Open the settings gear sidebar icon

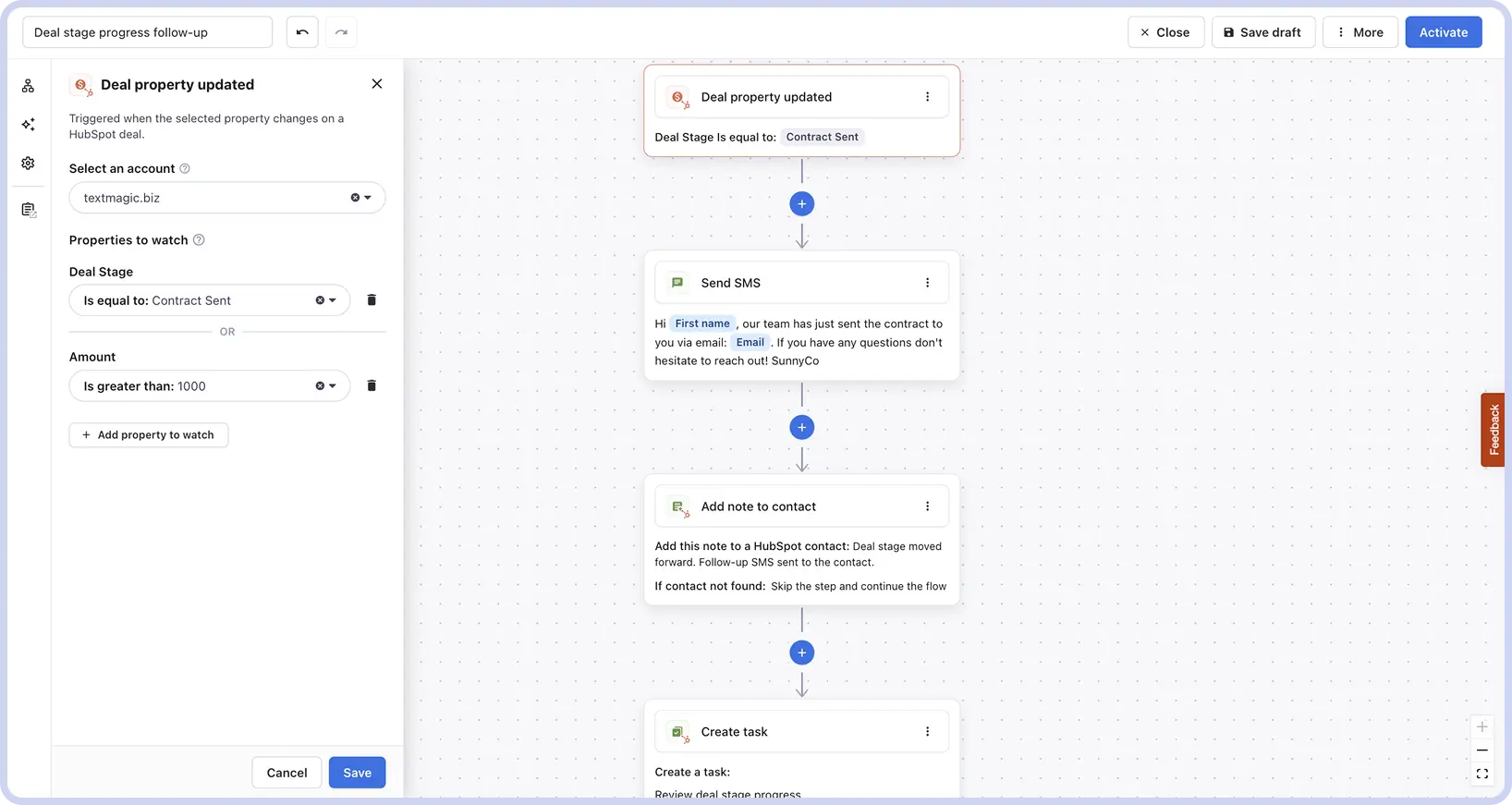pyautogui.click(x=29, y=163)
